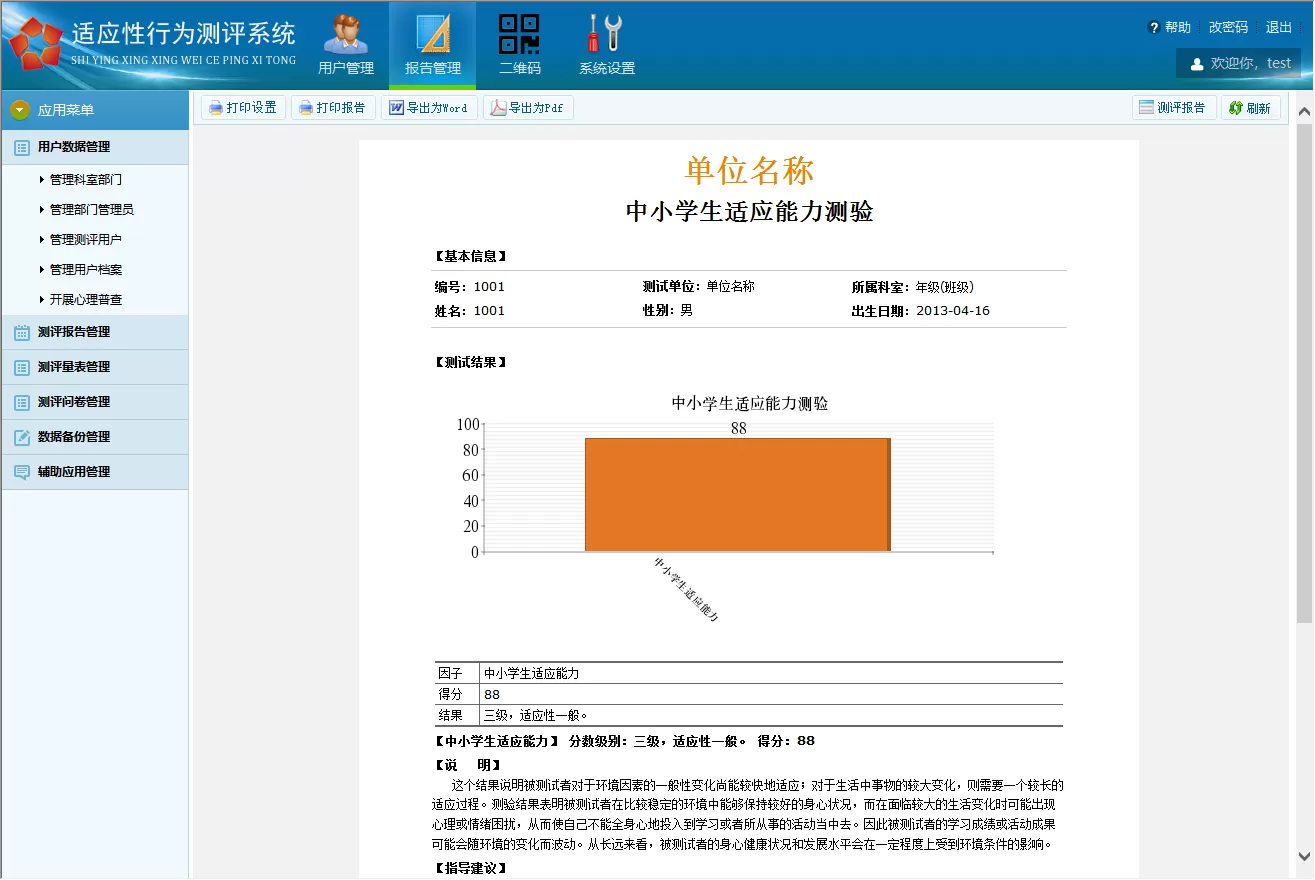This screenshot has height=880, width=1315.
Task: Open 开展心理普查 in sidebar
Action: [86, 300]
